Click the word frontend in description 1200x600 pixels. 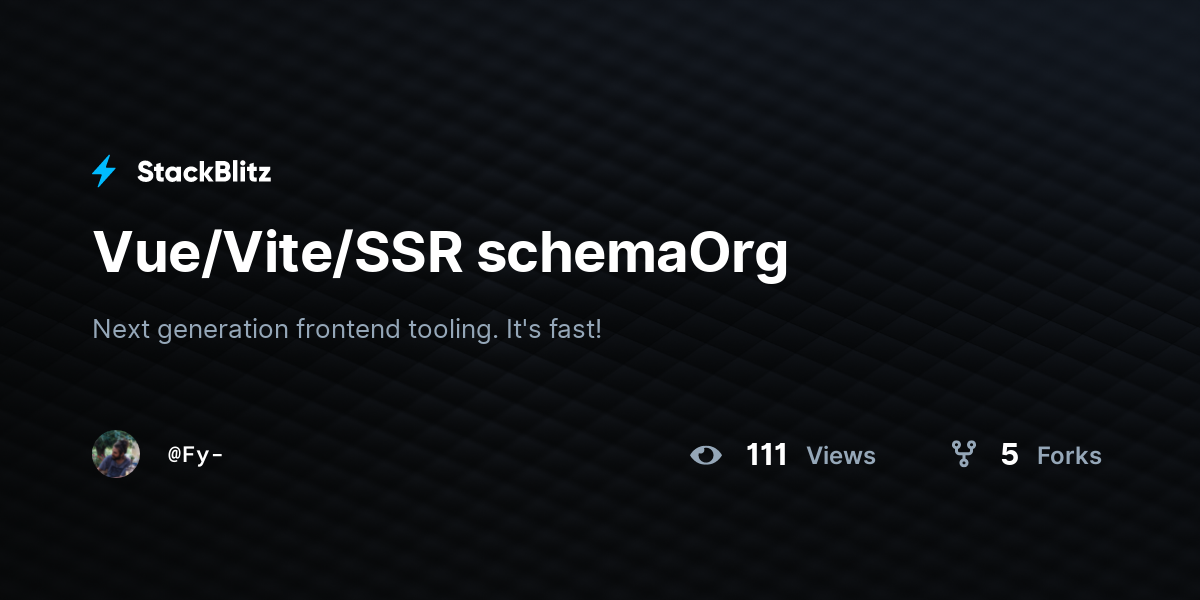pyautogui.click(x=348, y=328)
